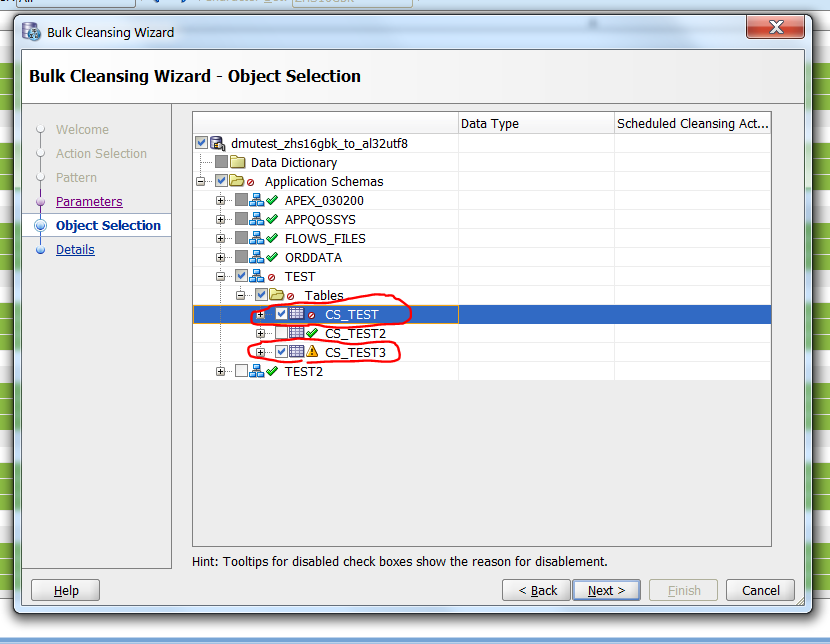Click the Data Dictionary folder icon
Viewport: 830px width, 644px height.
(238, 162)
